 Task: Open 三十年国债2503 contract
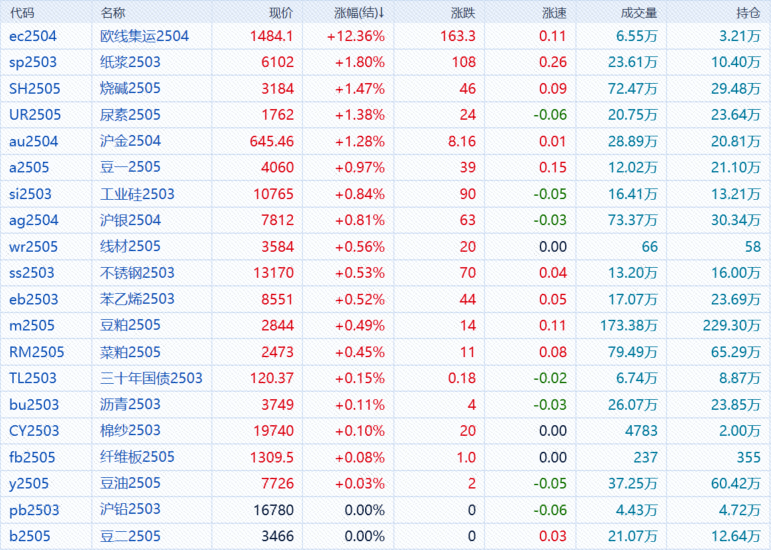coord(152,378)
